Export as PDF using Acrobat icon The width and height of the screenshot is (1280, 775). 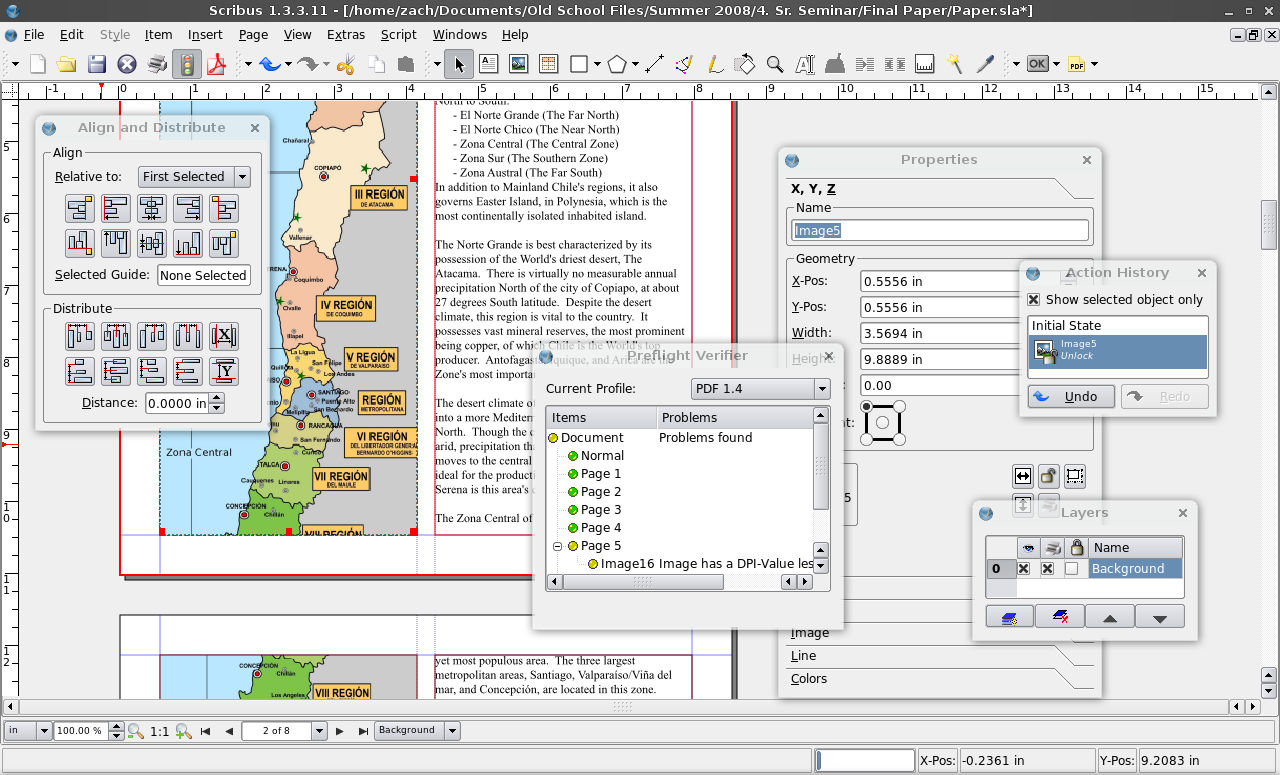tap(217, 64)
